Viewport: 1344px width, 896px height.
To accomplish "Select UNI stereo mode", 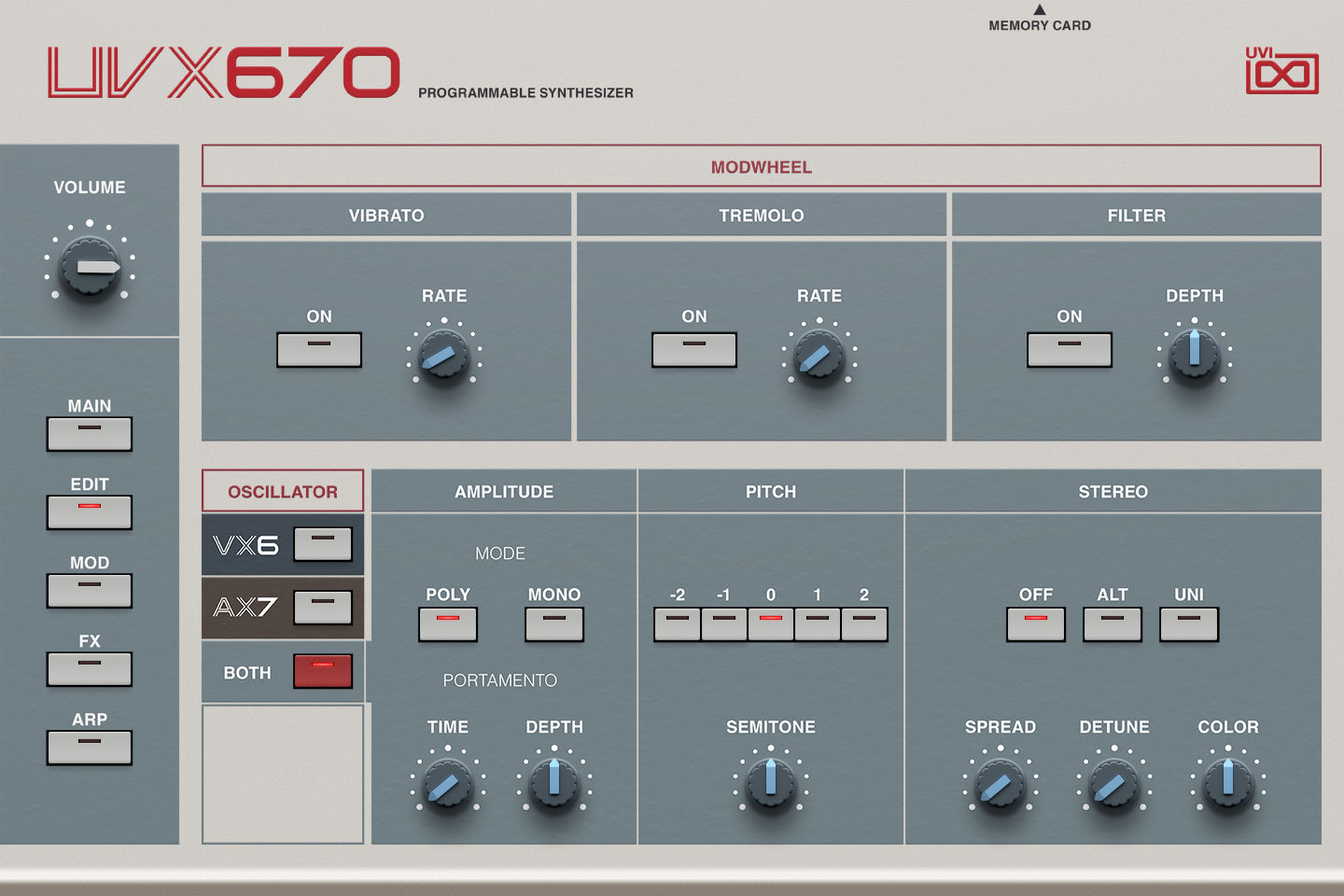I will pos(1188,623).
